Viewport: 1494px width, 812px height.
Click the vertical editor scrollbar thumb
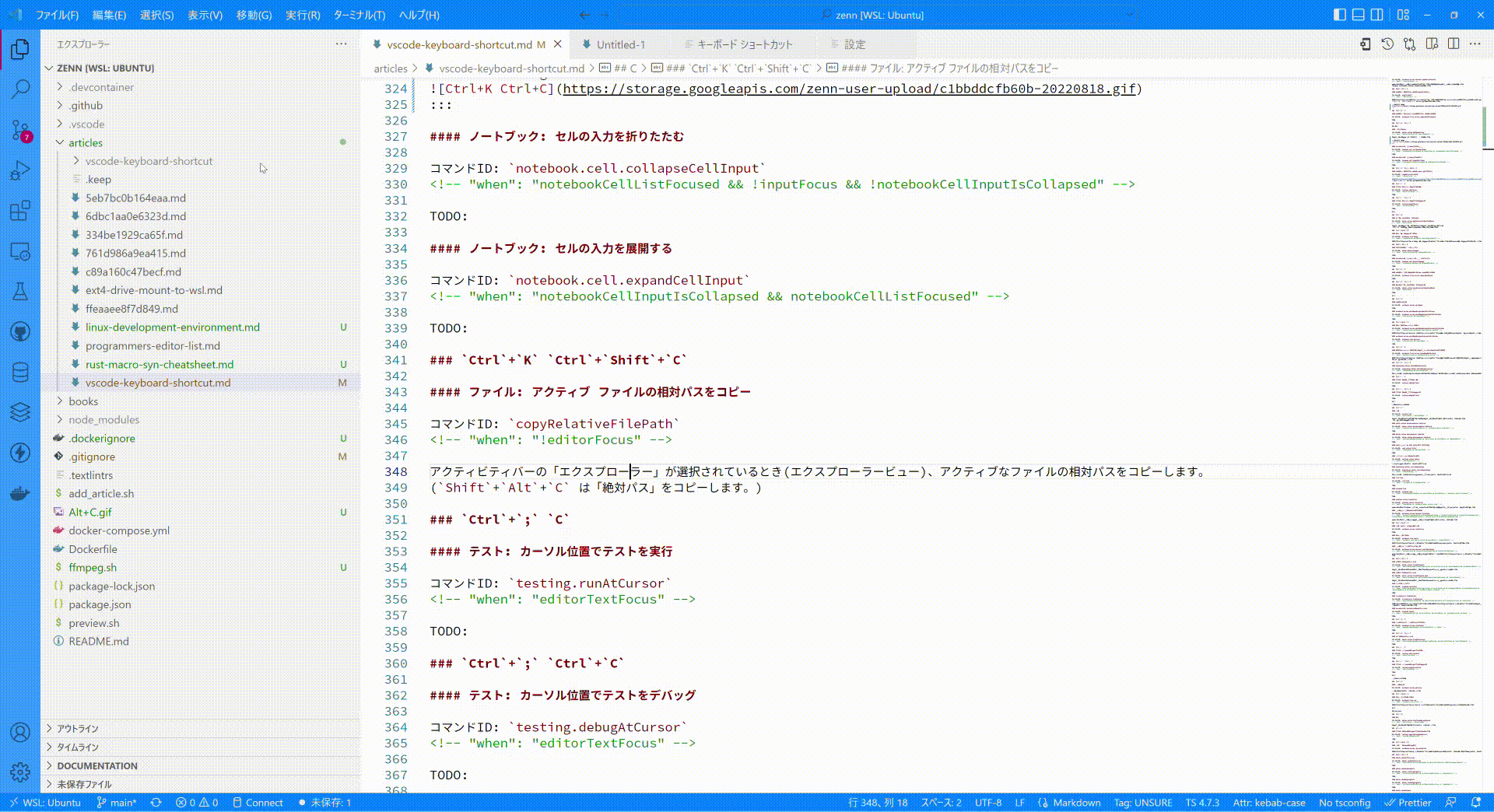coord(1486,127)
